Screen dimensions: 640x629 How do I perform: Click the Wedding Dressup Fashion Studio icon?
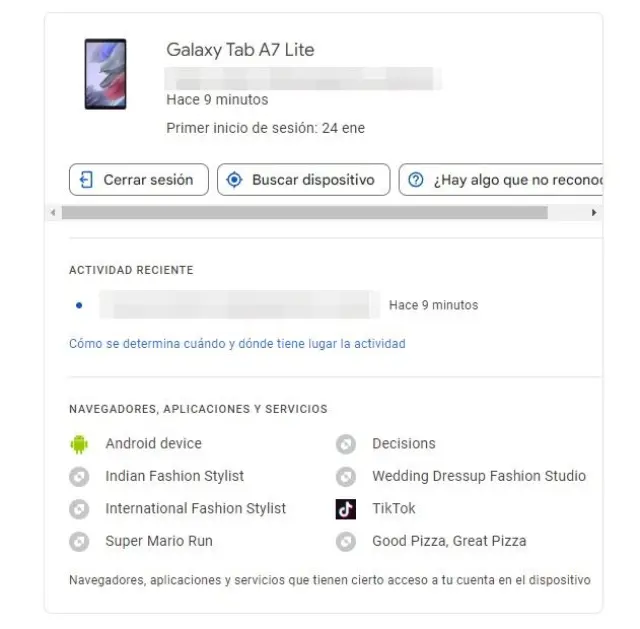point(346,477)
